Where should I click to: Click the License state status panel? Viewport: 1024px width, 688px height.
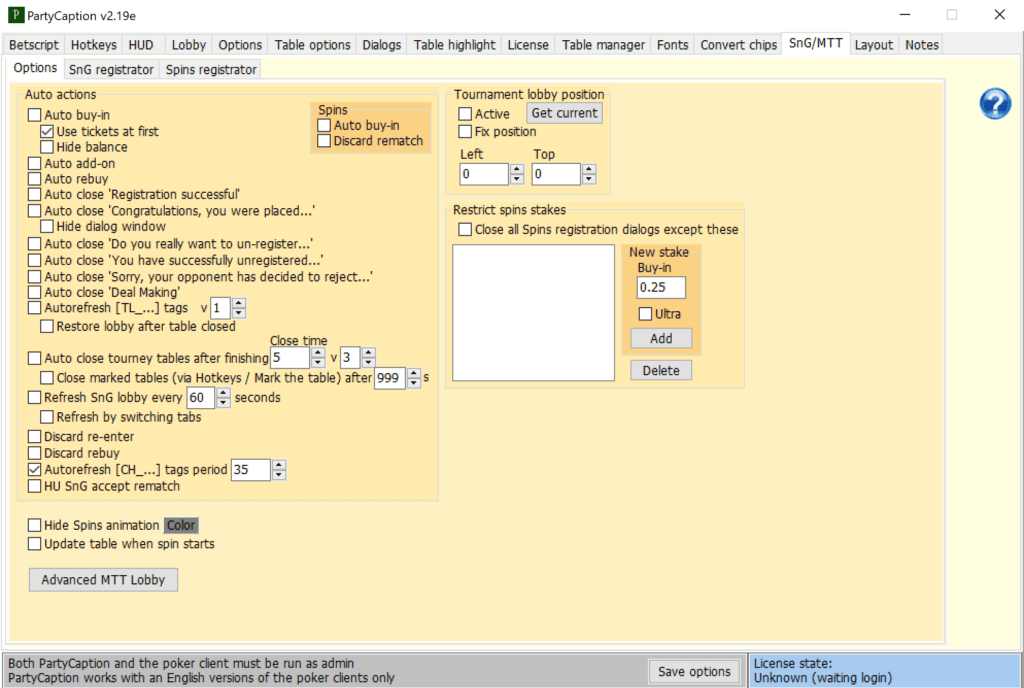click(885, 670)
